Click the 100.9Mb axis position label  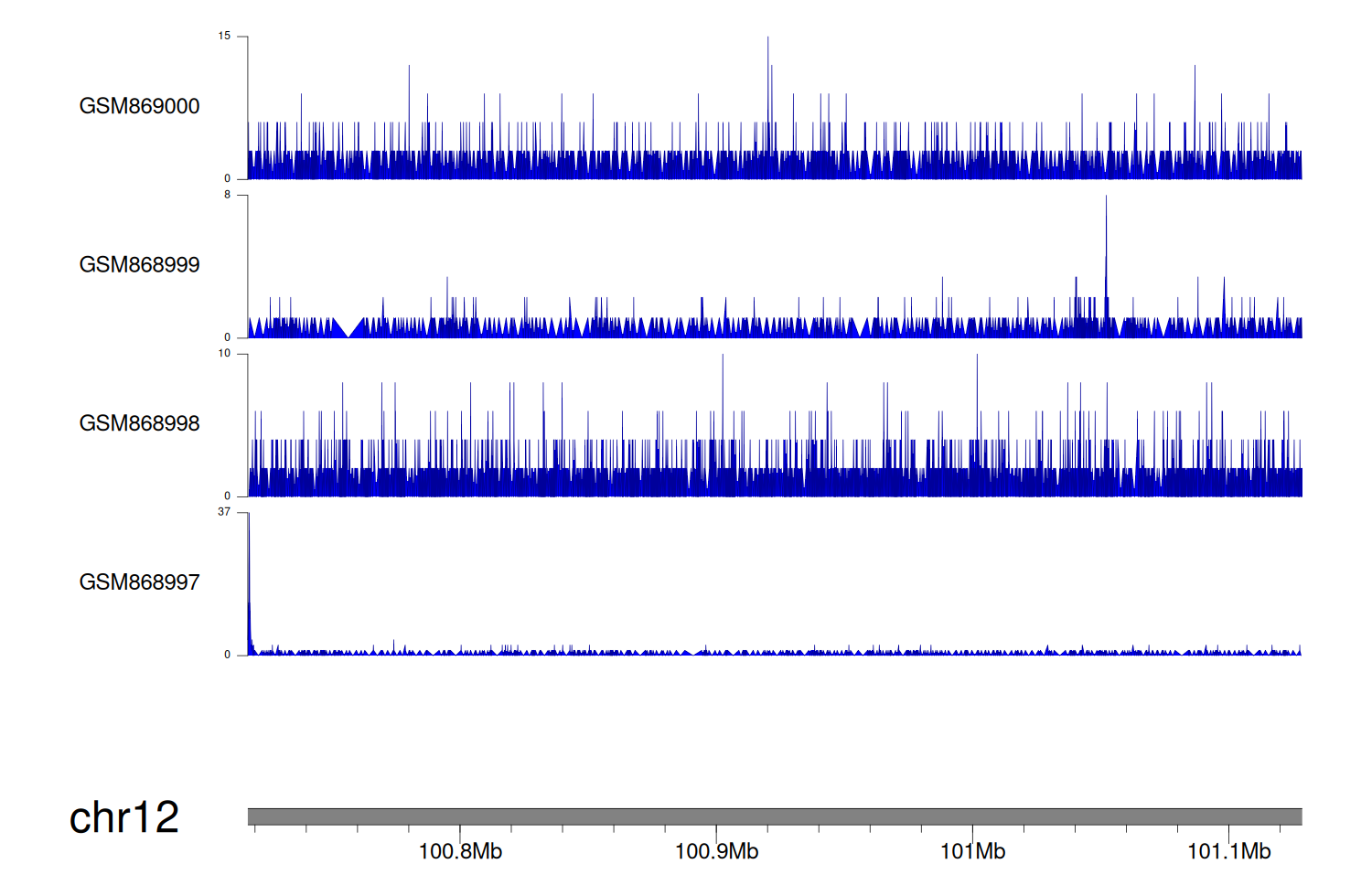coord(716,852)
